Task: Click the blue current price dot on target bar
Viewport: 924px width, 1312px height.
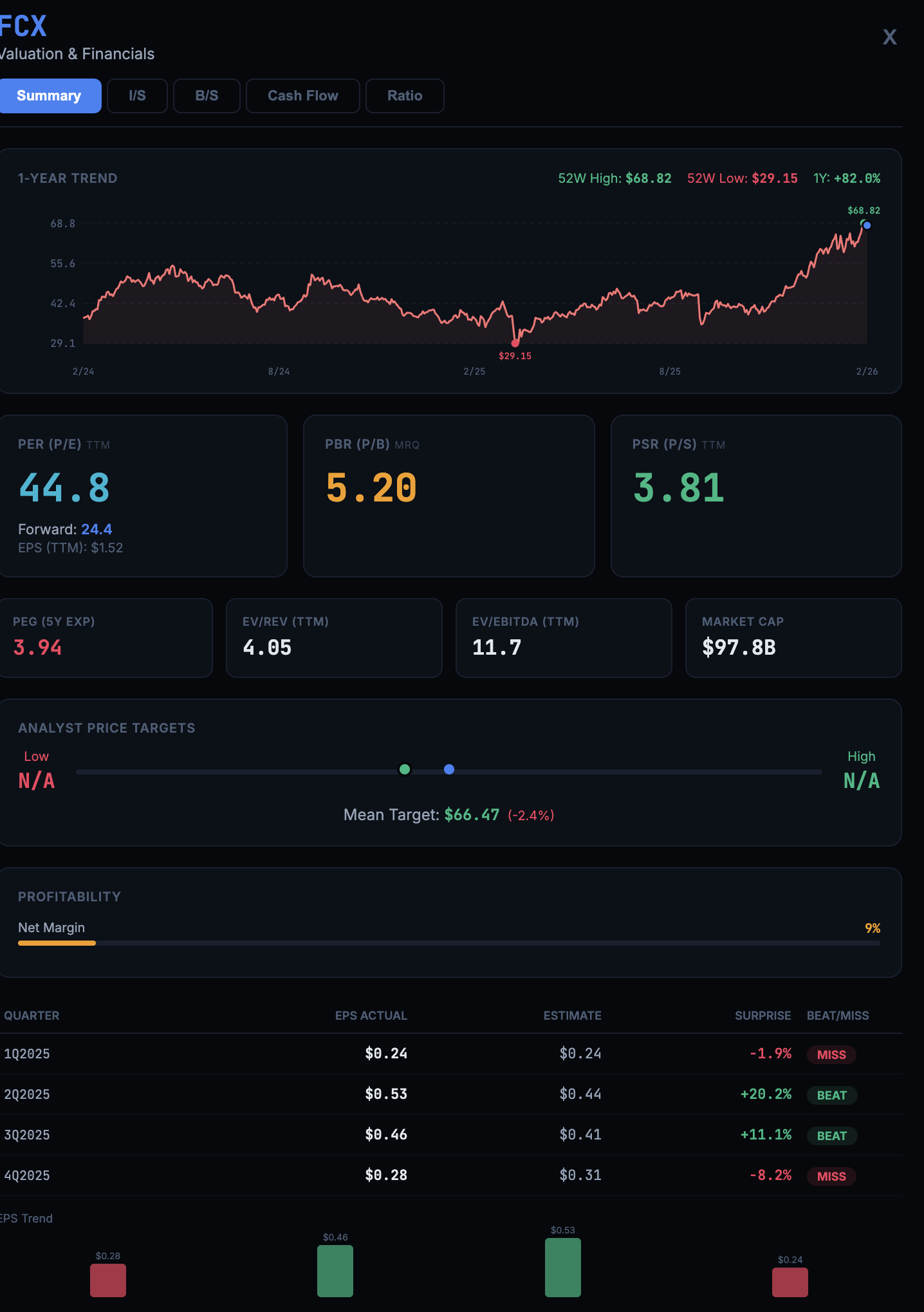Action: tap(449, 769)
